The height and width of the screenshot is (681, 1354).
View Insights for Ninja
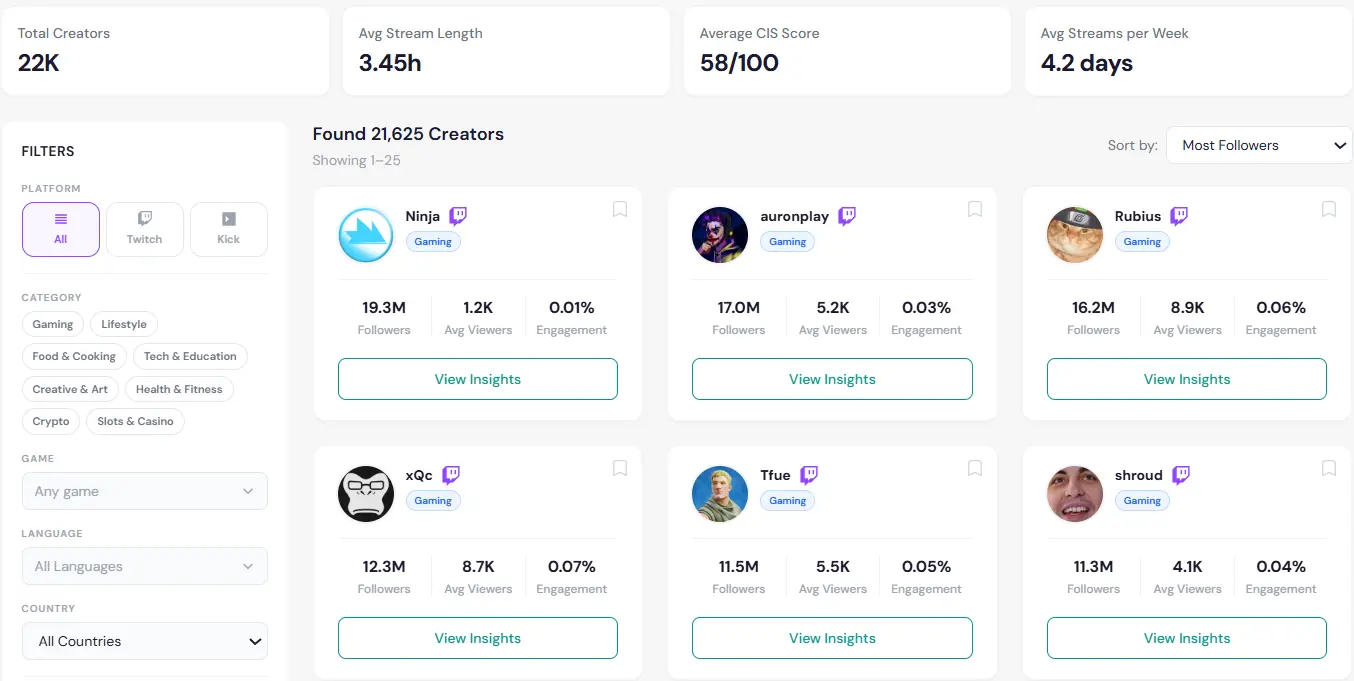coord(477,379)
